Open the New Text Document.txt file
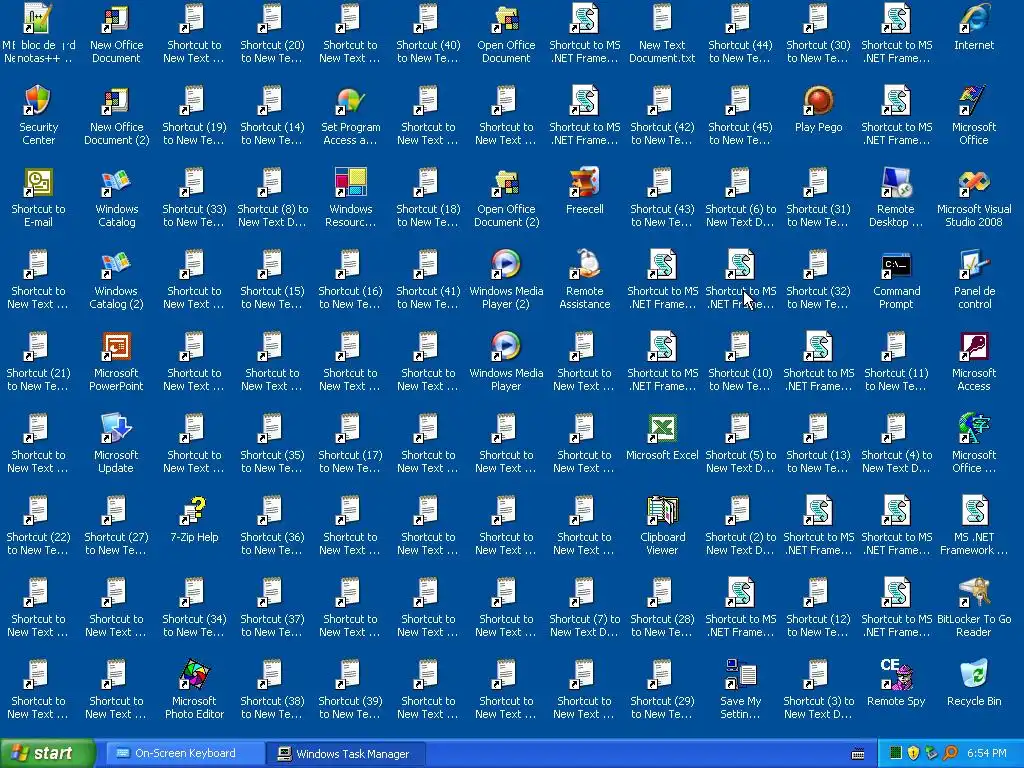Screen dimensions: 1024x768 [x=662, y=33]
